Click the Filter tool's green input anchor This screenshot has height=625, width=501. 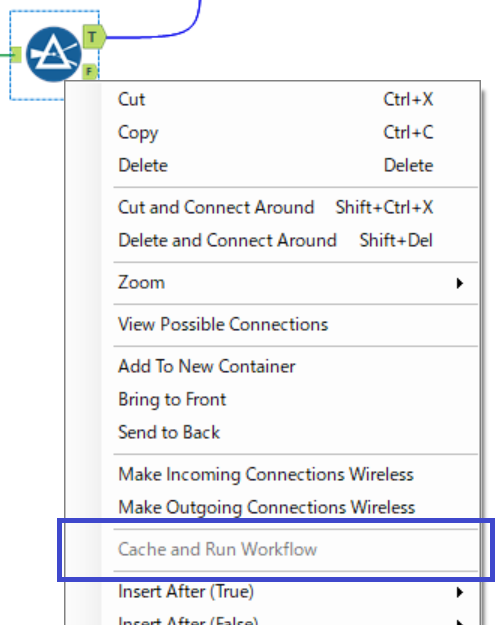click(x=16, y=55)
